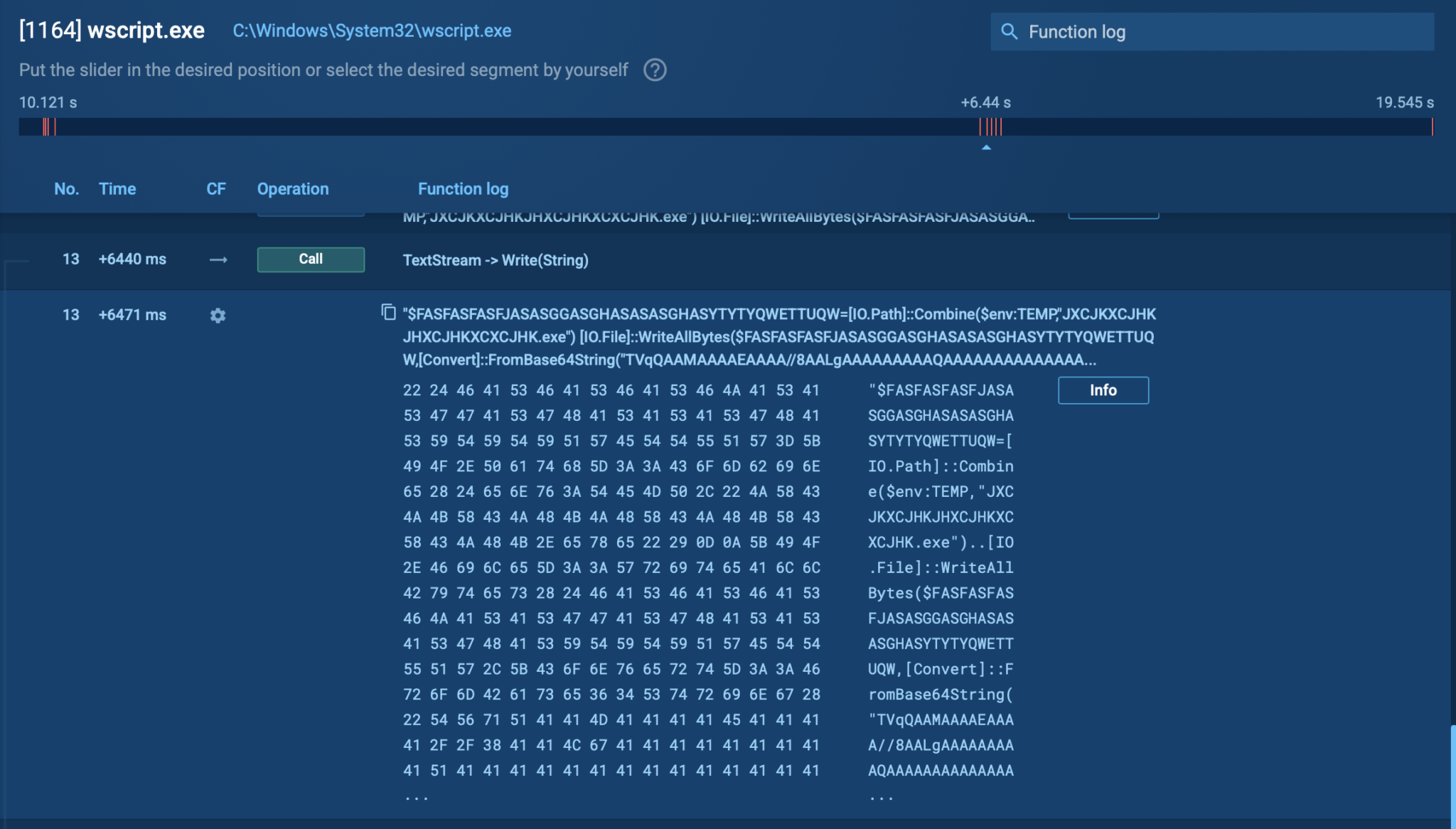Screen dimensions: 1456x829
Task: Sort by the No. column header
Action: pos(66,189)
